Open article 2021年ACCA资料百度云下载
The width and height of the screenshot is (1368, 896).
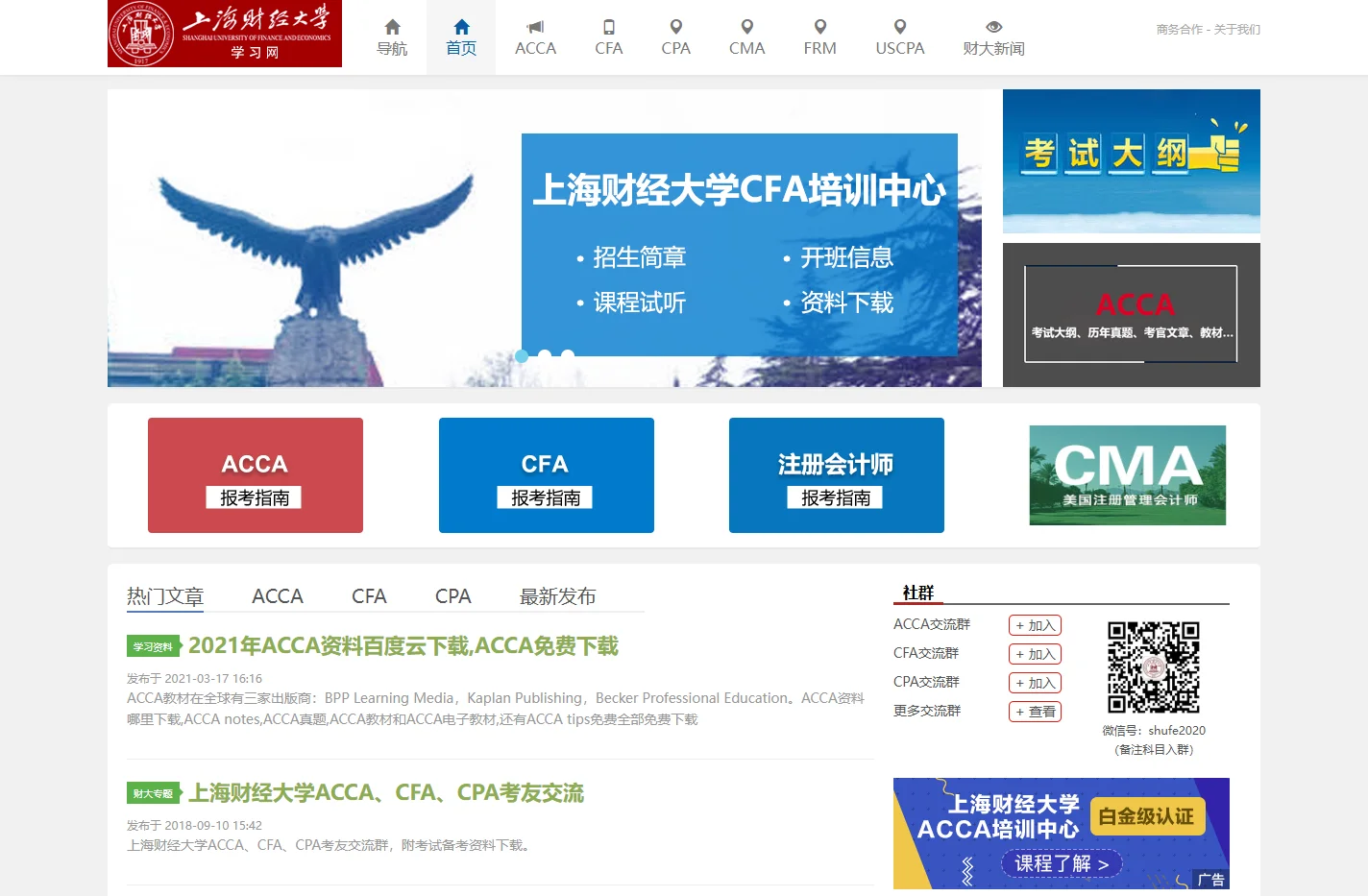(x=403, y=645)
